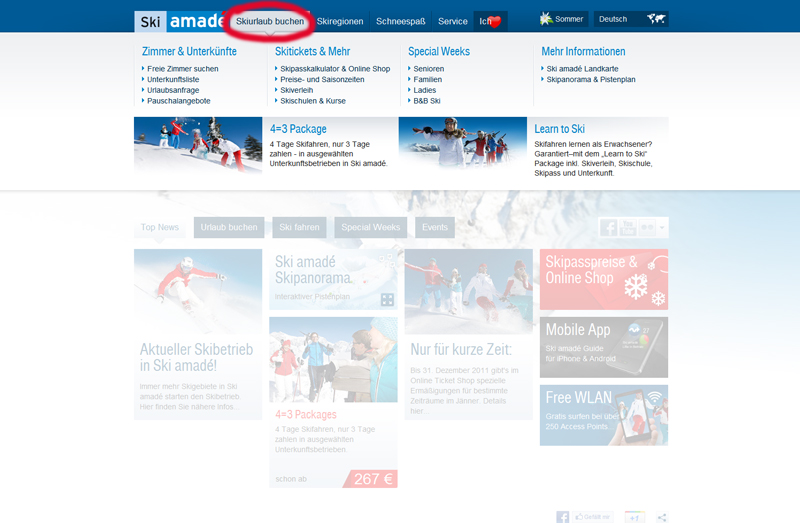This screenshot has height=523, width=800.
Task: Click Freie Zimmer suchen link
Action: (x=183, y=68)
